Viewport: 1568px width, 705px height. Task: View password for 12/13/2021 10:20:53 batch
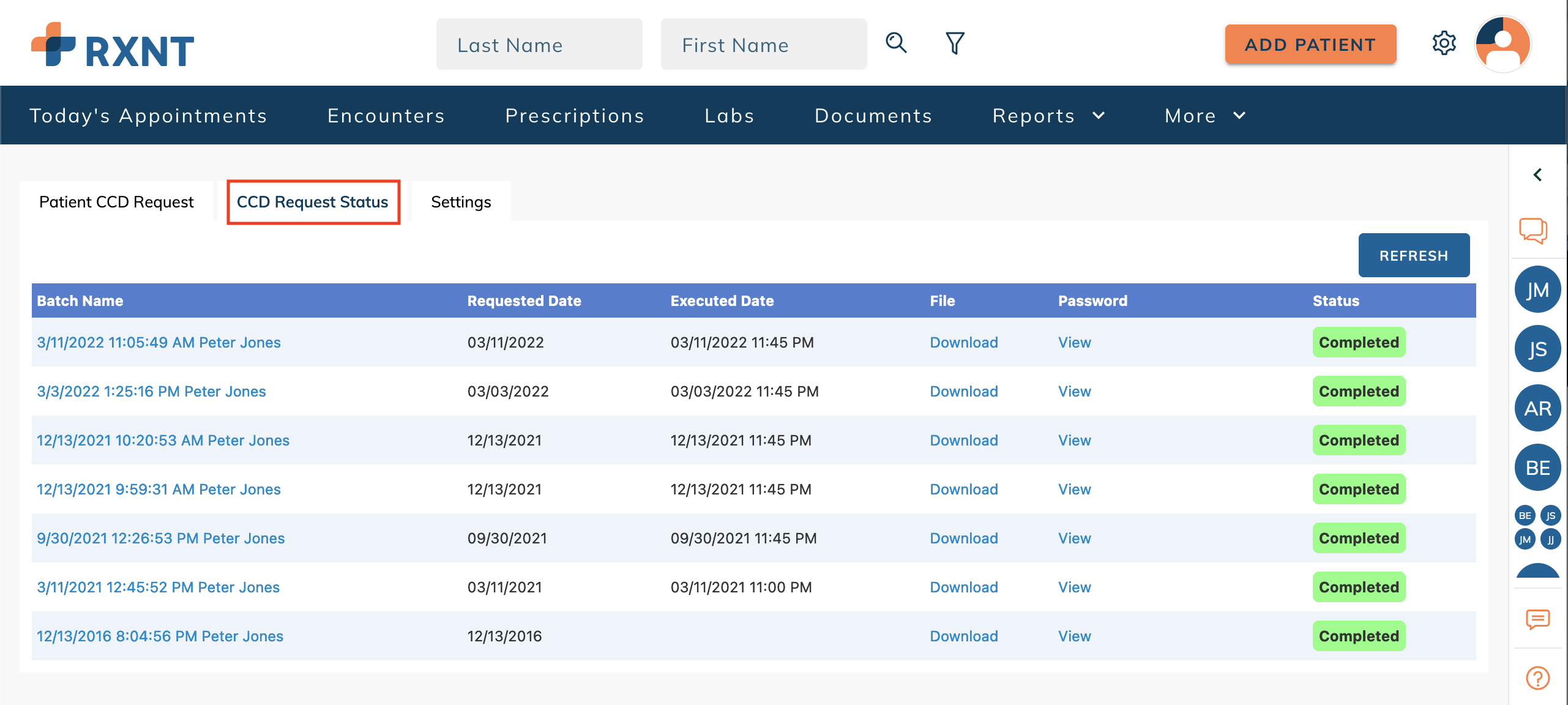[x=1075, y=440]
